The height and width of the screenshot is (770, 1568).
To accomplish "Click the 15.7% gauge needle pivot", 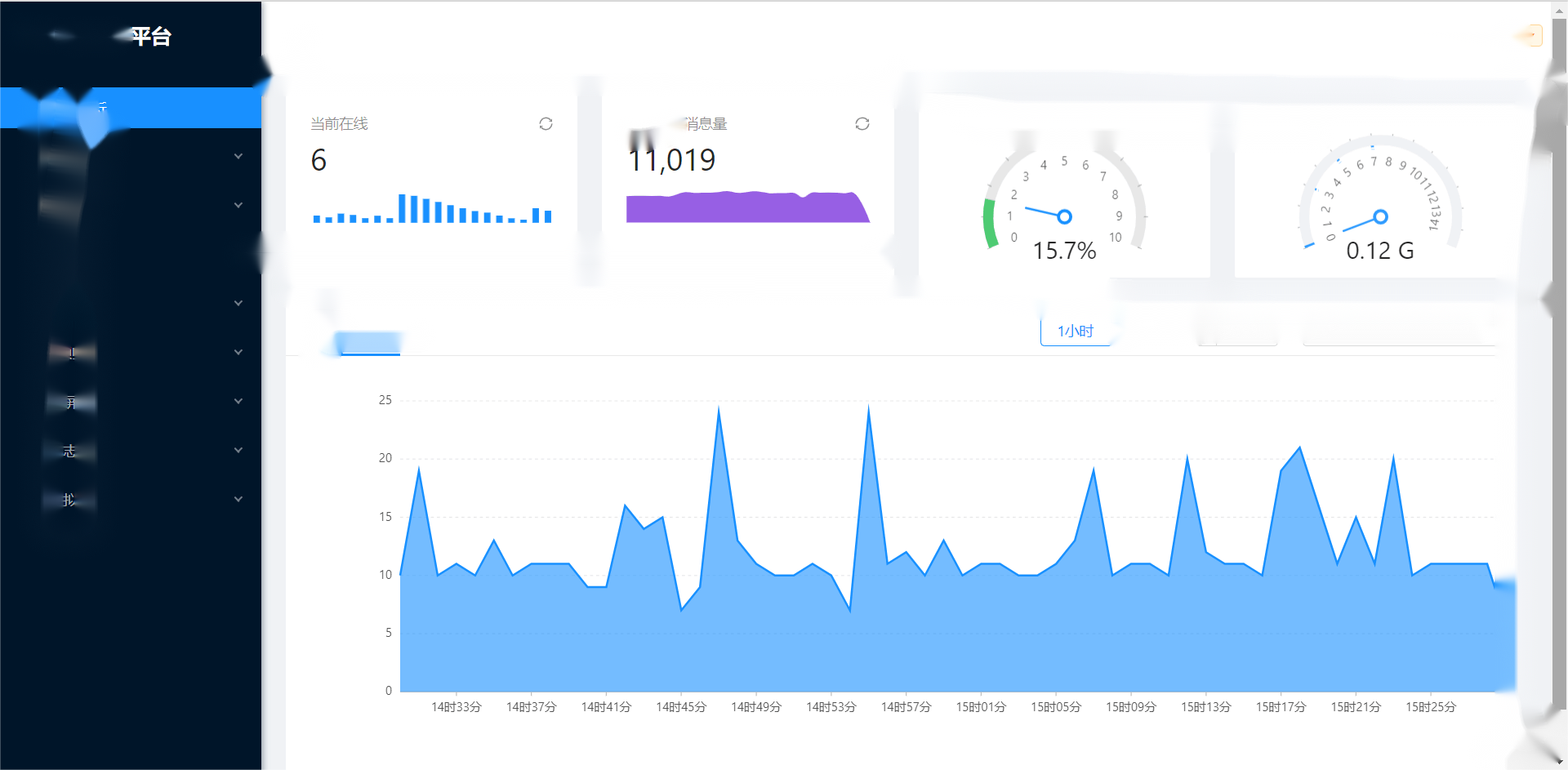I will click(x=1064, y=217).
